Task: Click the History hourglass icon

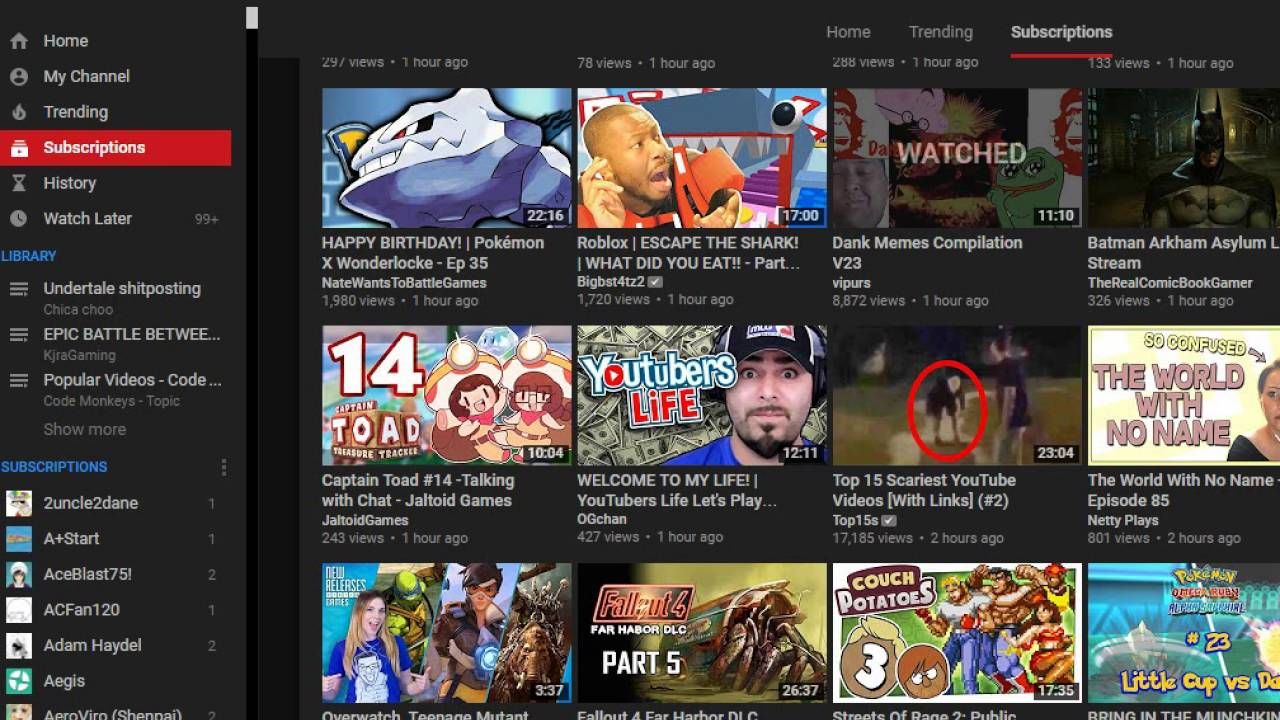Action: [x=18, y=183]
